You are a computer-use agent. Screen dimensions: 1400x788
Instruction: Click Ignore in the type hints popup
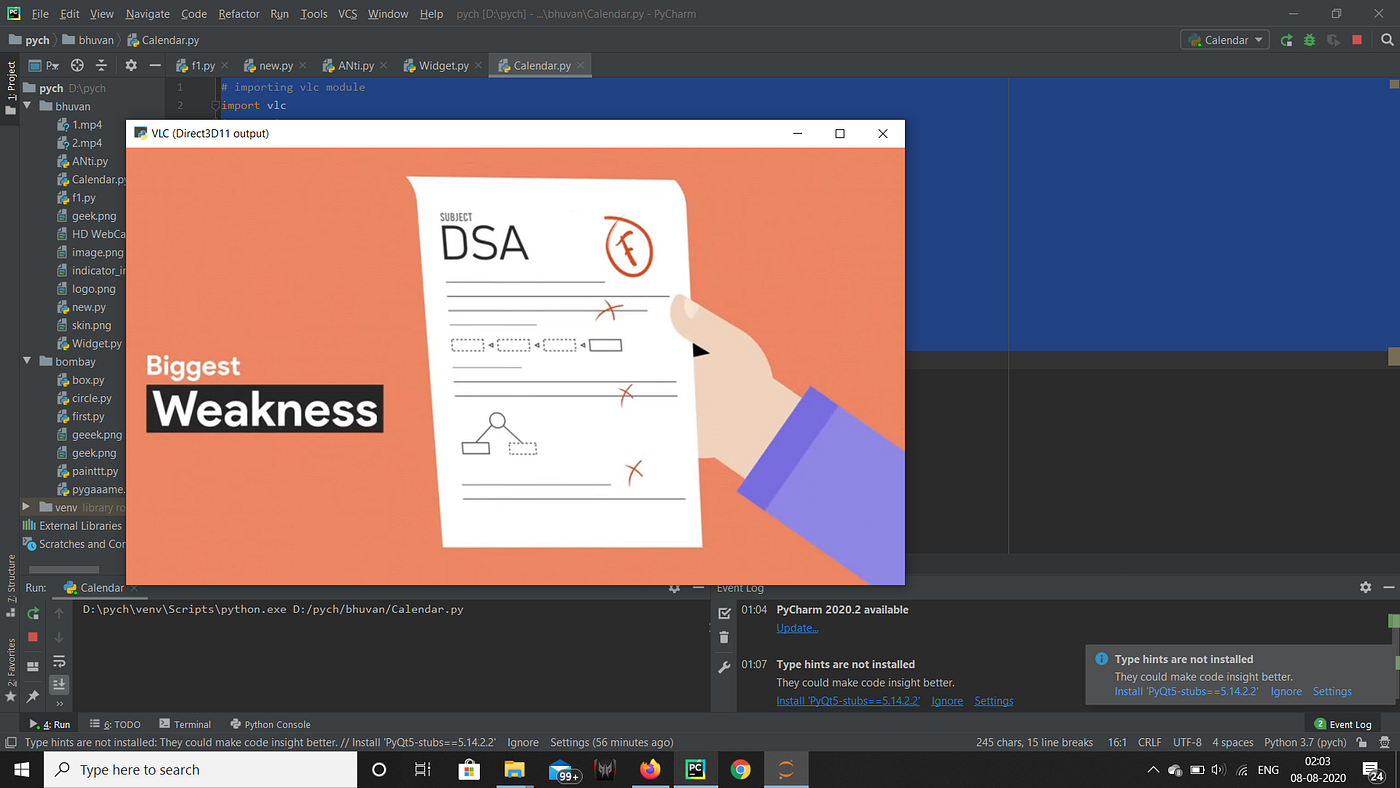pyautogui.click(x=1286, y=691)
